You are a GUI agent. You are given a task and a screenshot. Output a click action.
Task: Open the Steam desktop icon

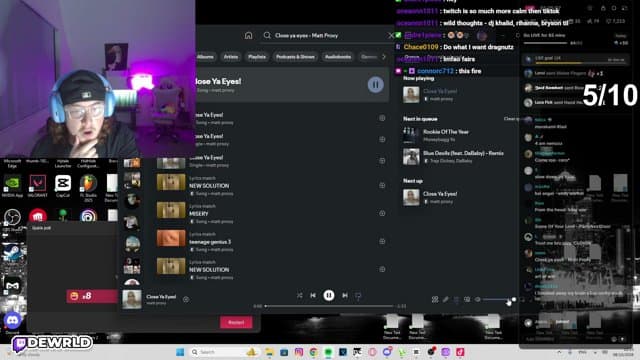12,253
